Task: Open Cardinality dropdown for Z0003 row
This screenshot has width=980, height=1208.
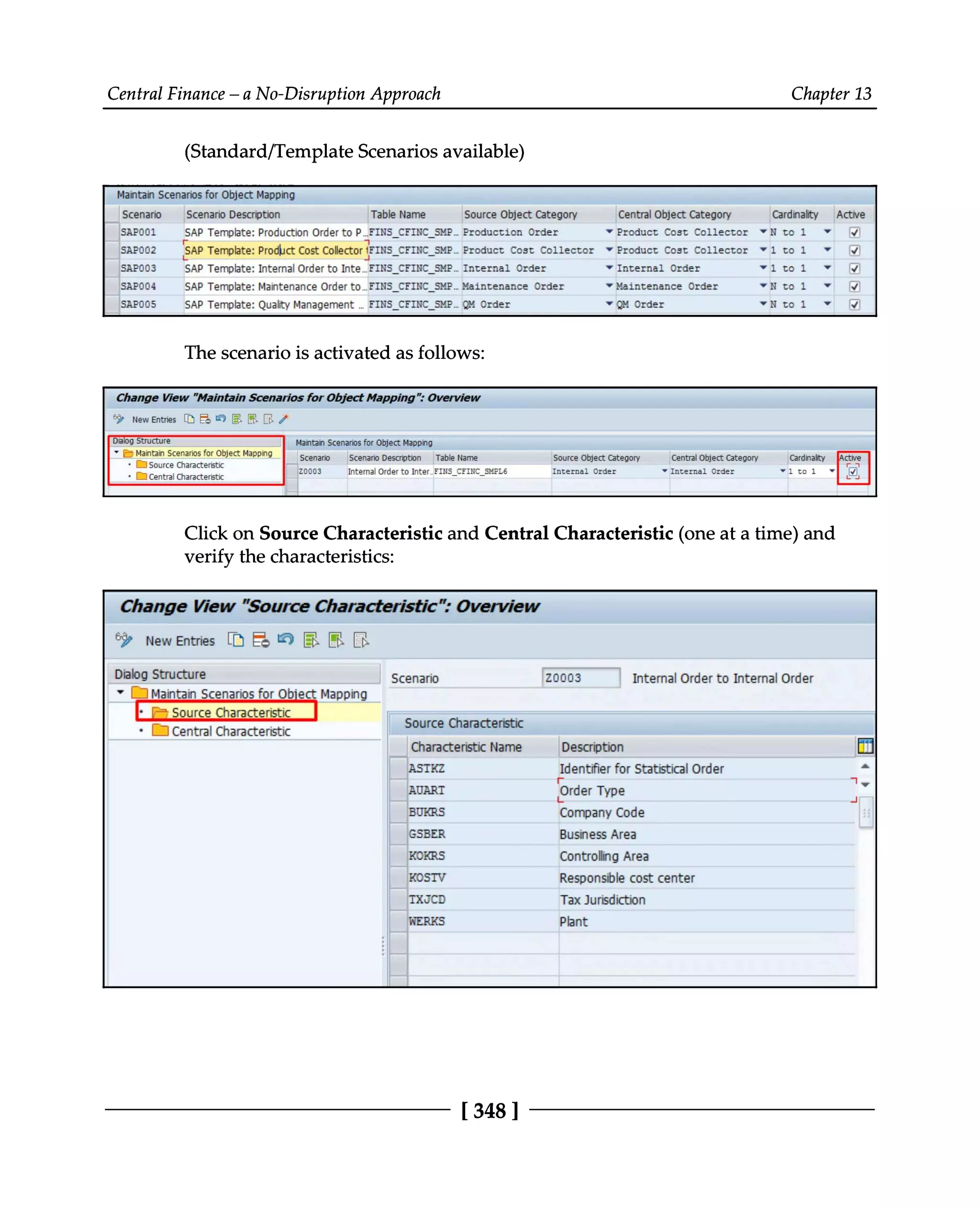Action: coord(832,471)
